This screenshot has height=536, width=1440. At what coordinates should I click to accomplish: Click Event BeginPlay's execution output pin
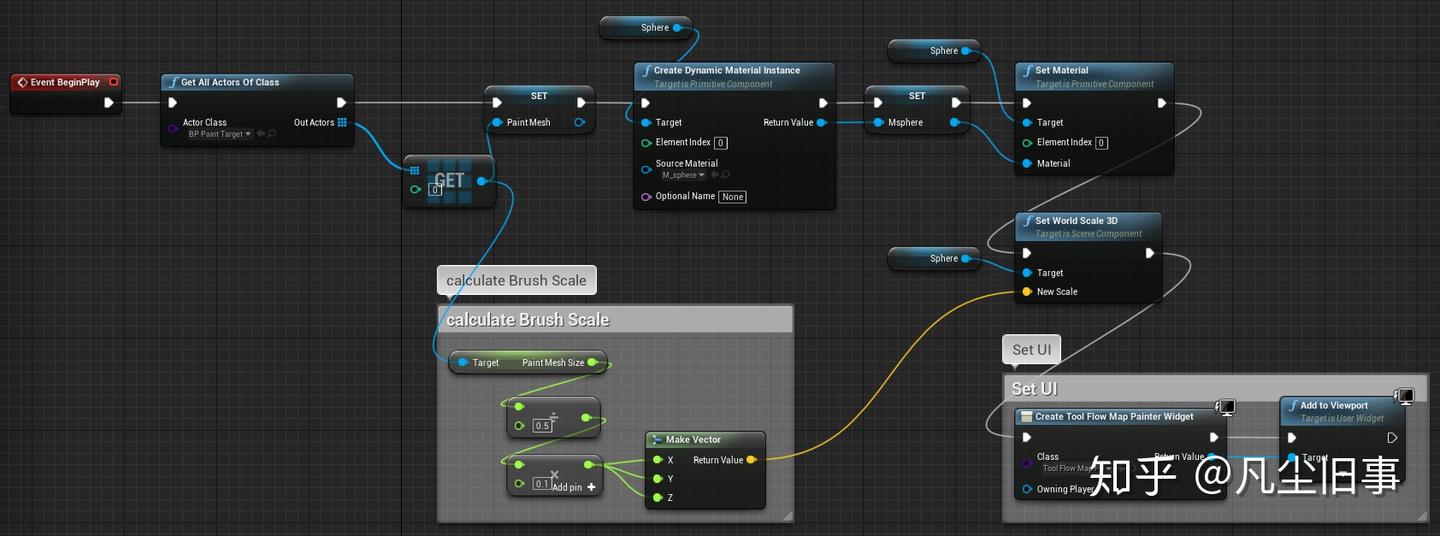(x=109, y=102)
